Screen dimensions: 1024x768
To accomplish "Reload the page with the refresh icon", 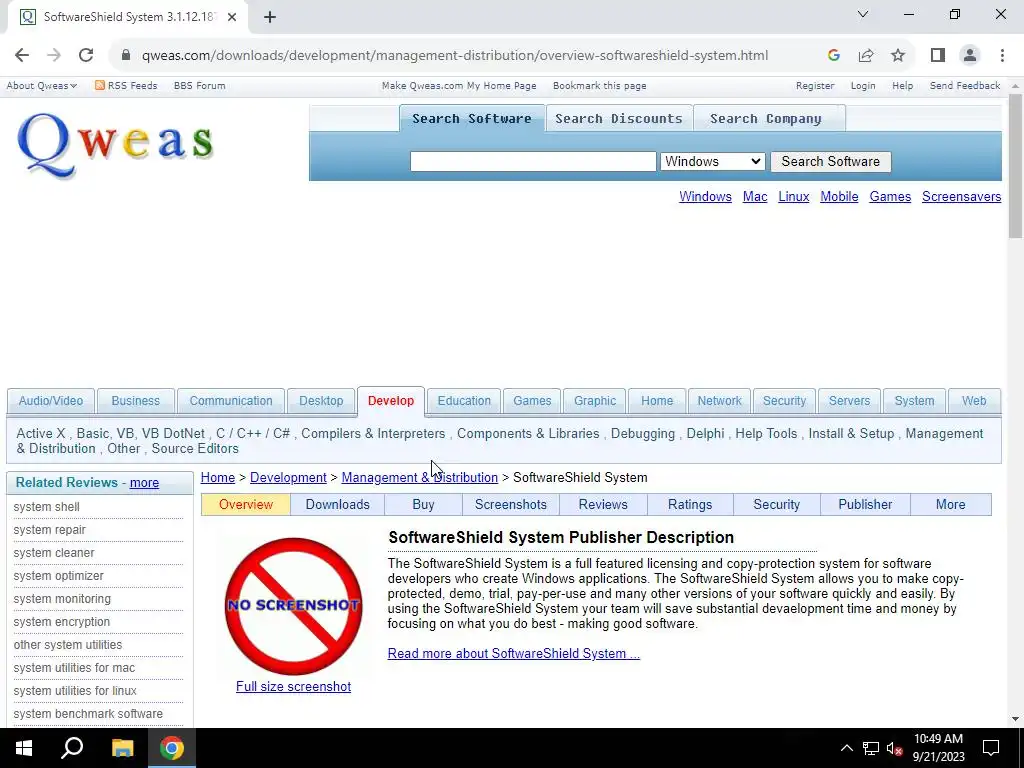I will (x=86, y=56).
